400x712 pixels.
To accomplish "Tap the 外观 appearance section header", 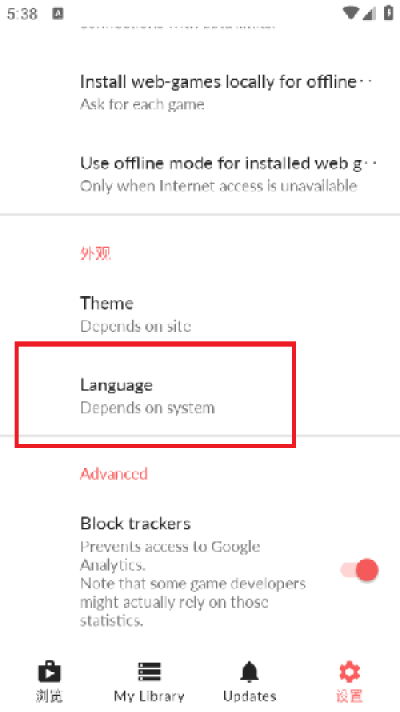I will [x=95, y=253].
